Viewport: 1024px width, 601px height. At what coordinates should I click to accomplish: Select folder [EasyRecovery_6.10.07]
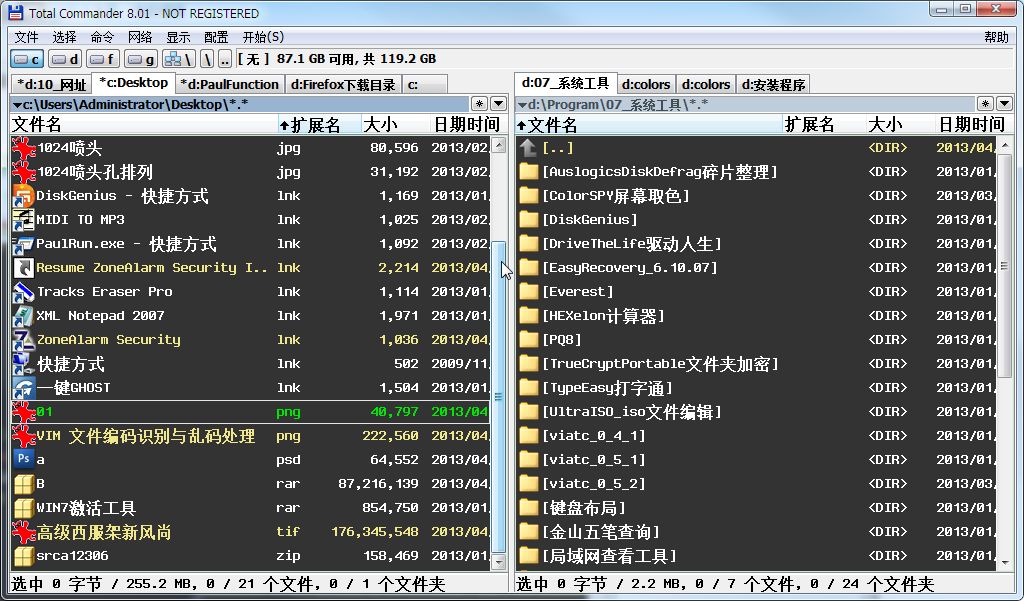[x=756, y=268]
